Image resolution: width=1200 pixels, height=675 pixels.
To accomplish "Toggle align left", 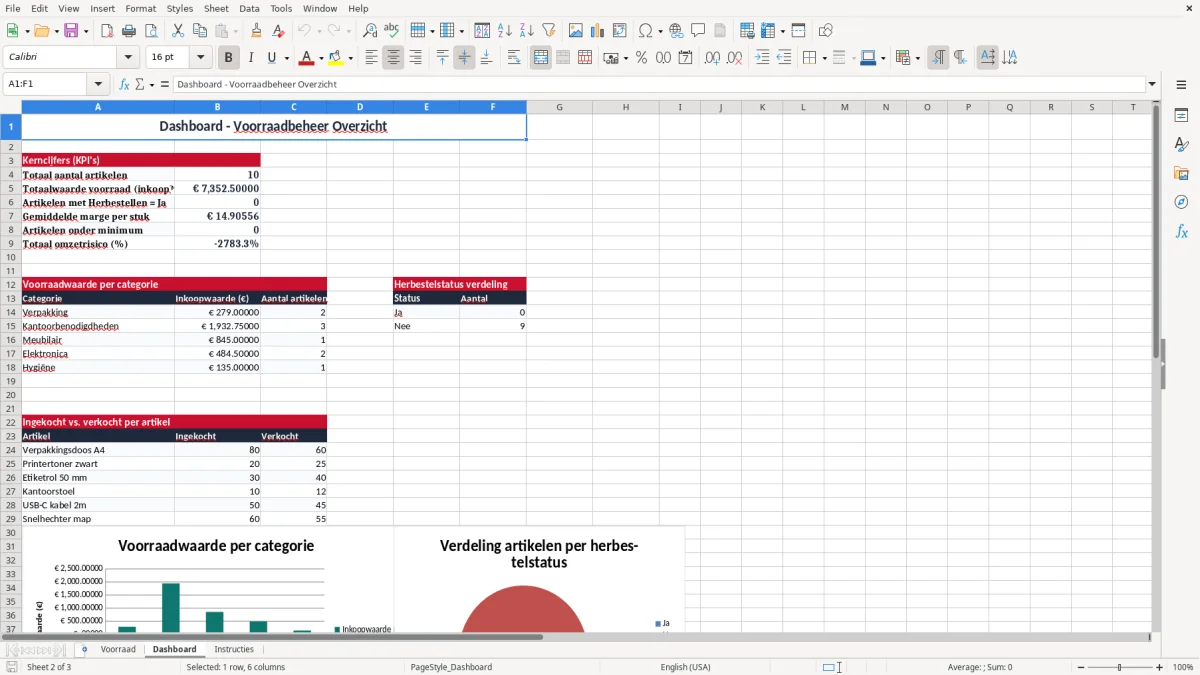I will coord(371,58).
